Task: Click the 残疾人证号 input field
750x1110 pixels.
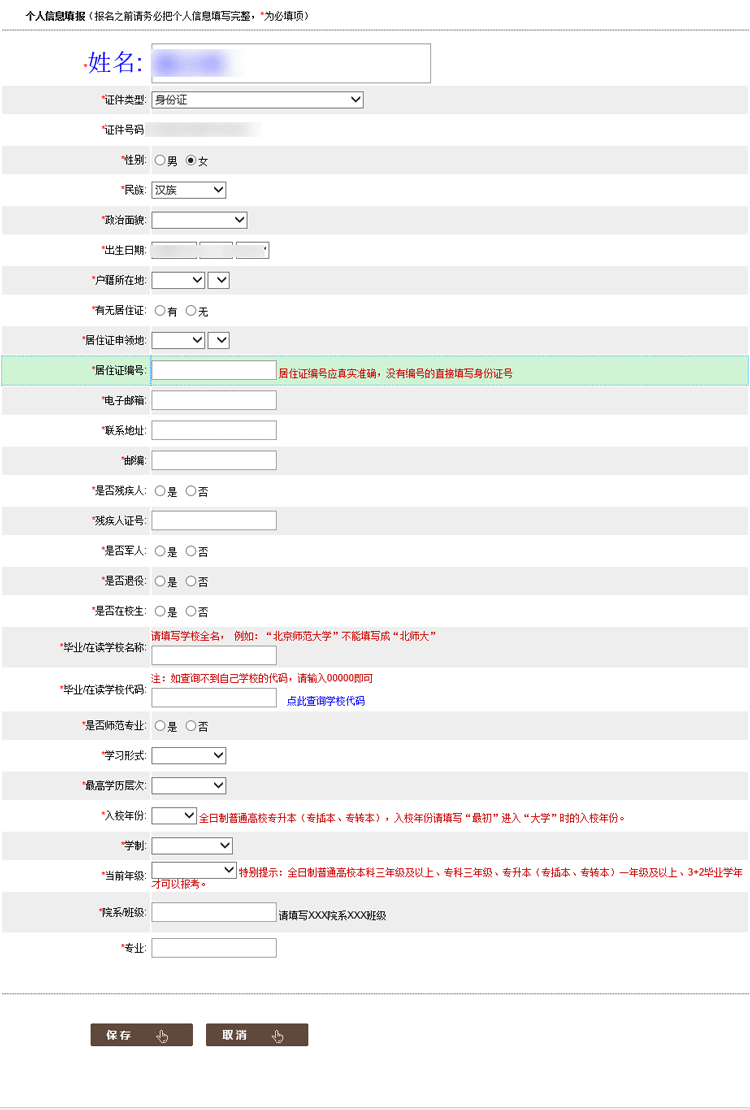Action: pos(214,521)
